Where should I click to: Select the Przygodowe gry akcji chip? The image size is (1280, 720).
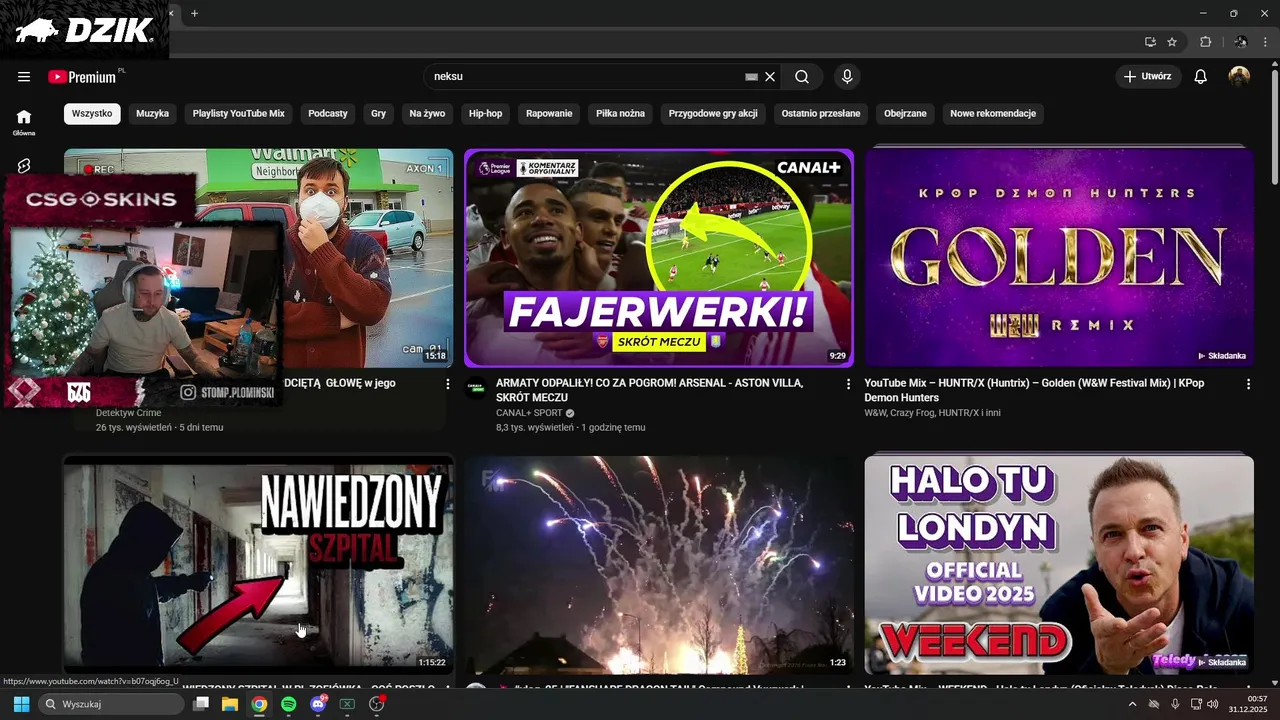coord(713,113)
